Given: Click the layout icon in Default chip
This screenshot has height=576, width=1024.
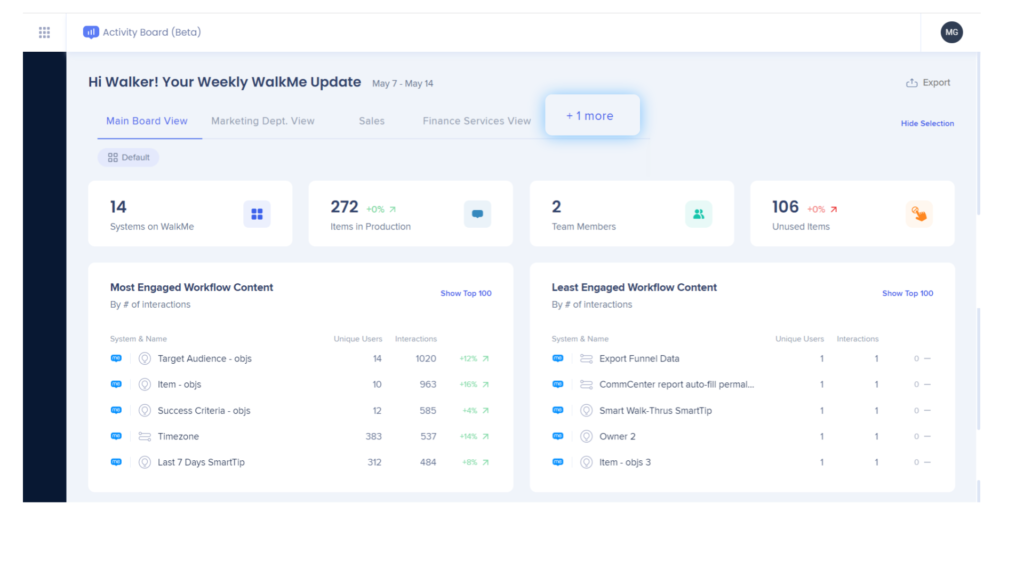Looking at the screenshot, I should click(x=113, y=157).
